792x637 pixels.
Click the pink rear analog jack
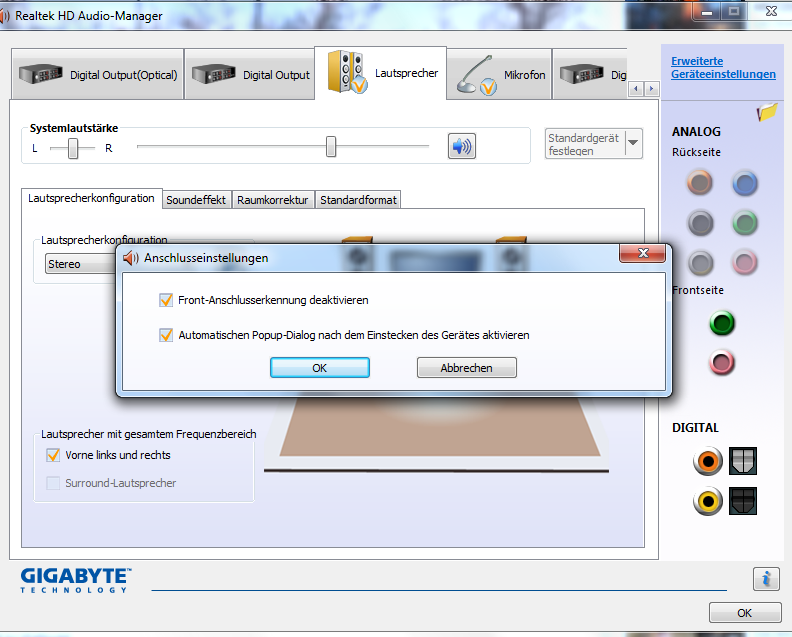[x=745, y=262]
